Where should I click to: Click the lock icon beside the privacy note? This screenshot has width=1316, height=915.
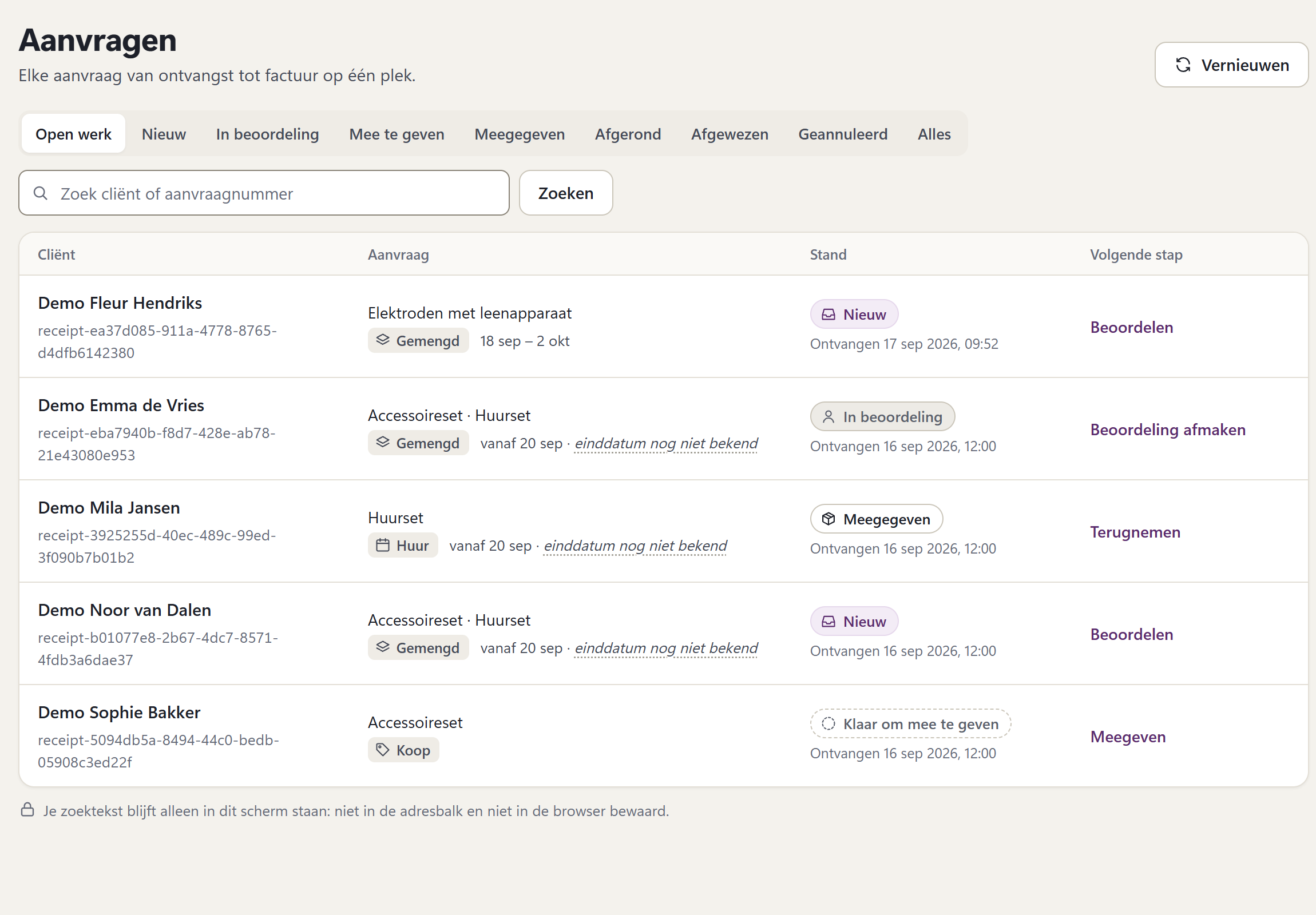pos(27,810)
